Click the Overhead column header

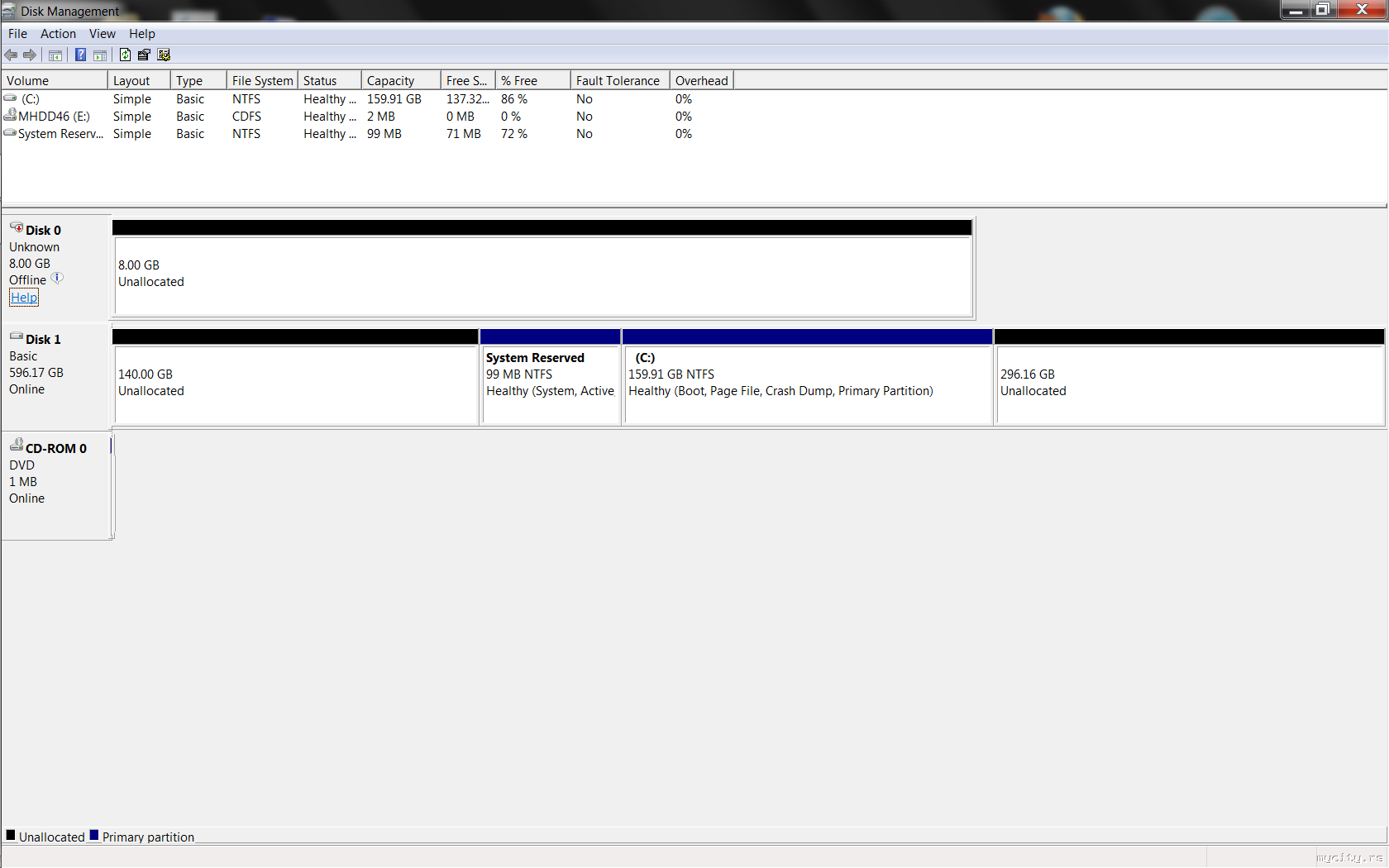pos(702,80)
